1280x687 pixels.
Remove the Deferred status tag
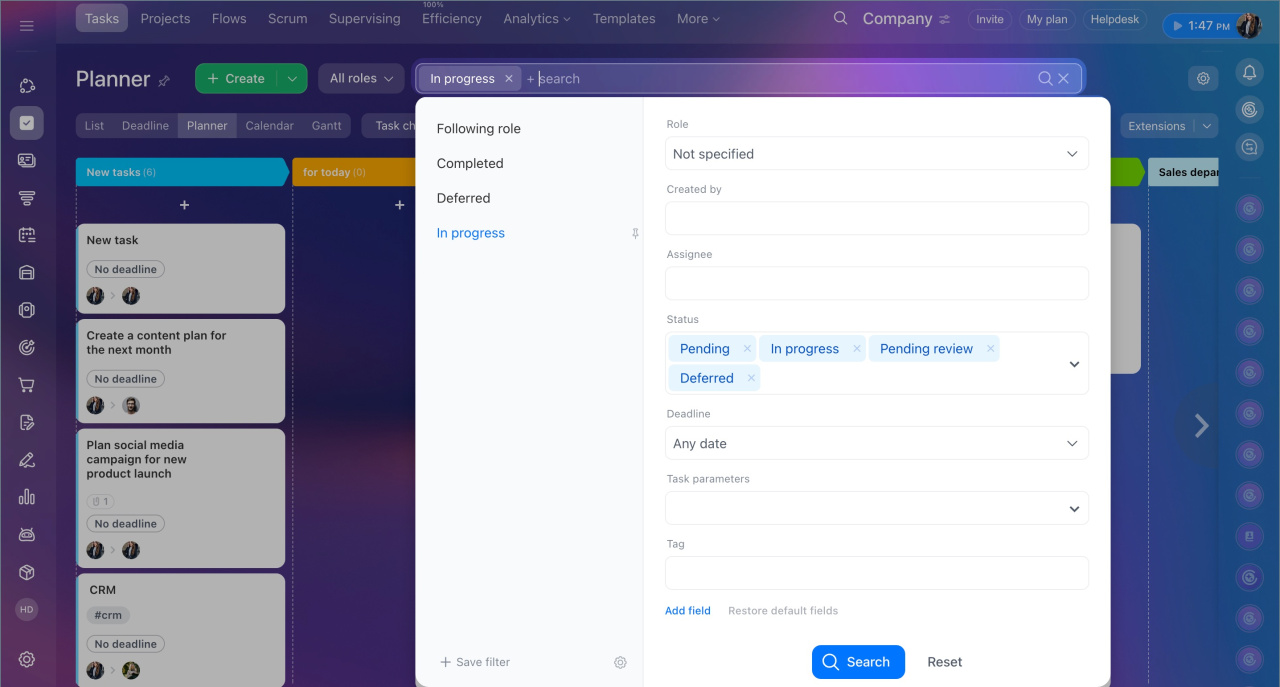point(751,378)
